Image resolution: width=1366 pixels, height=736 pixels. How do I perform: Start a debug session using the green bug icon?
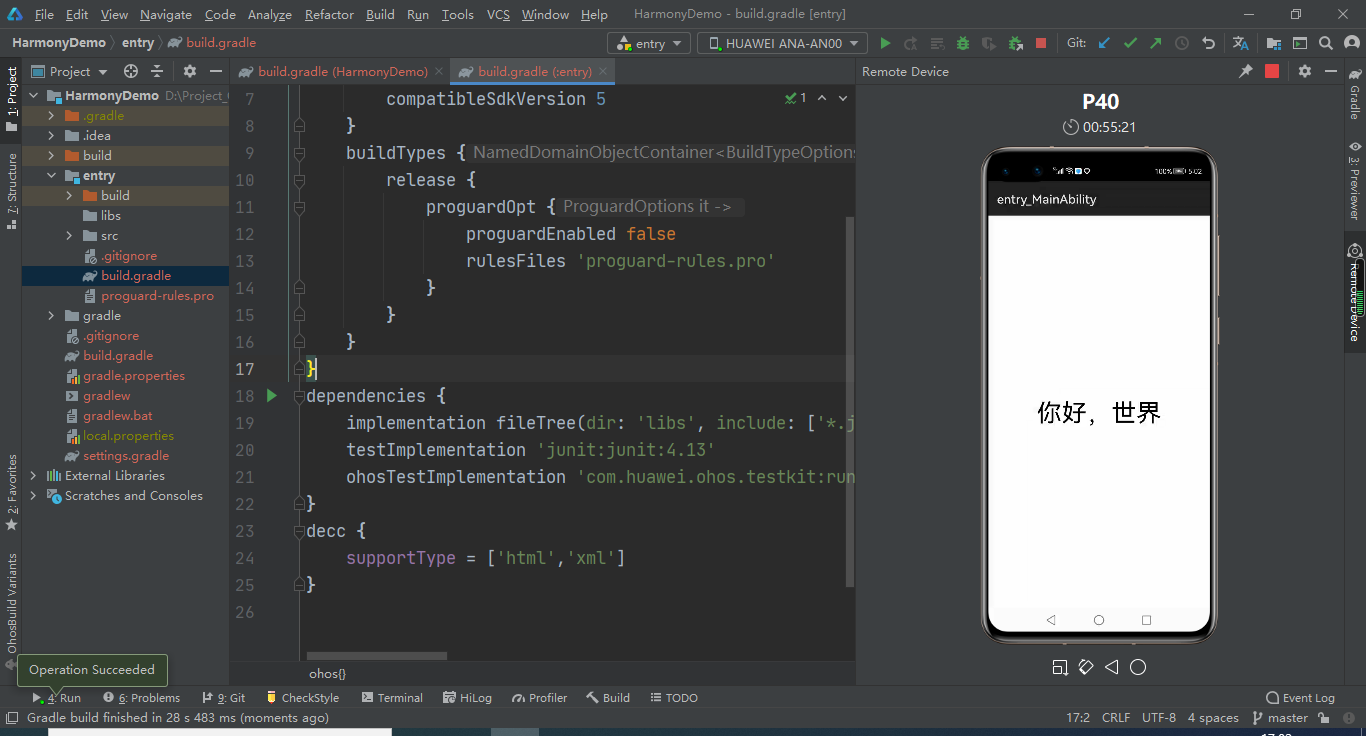click(x=963, y=43)
